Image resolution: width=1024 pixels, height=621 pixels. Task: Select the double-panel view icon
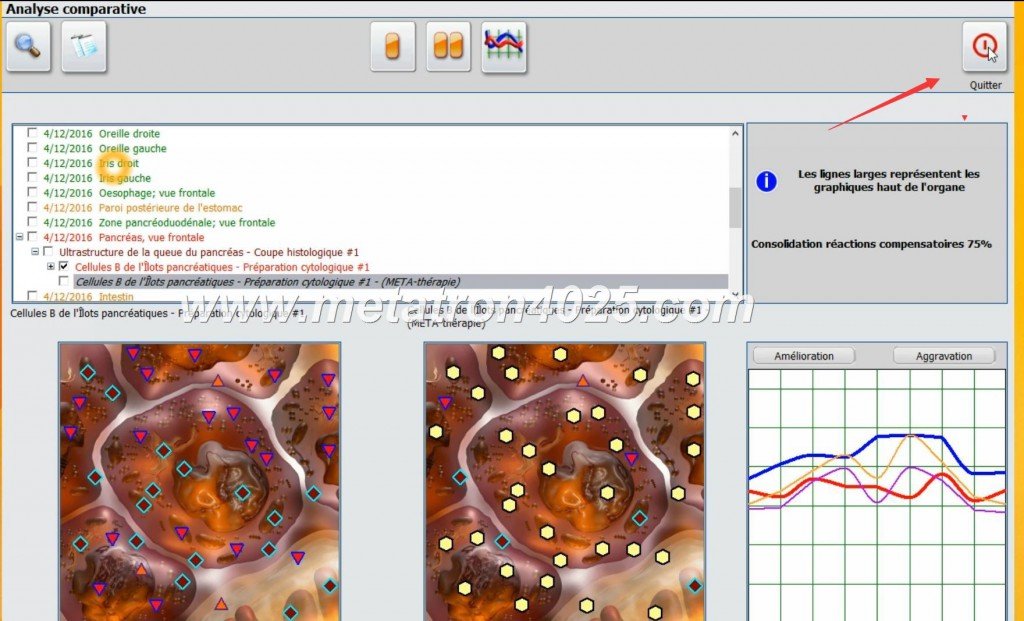tap(448, 47)
